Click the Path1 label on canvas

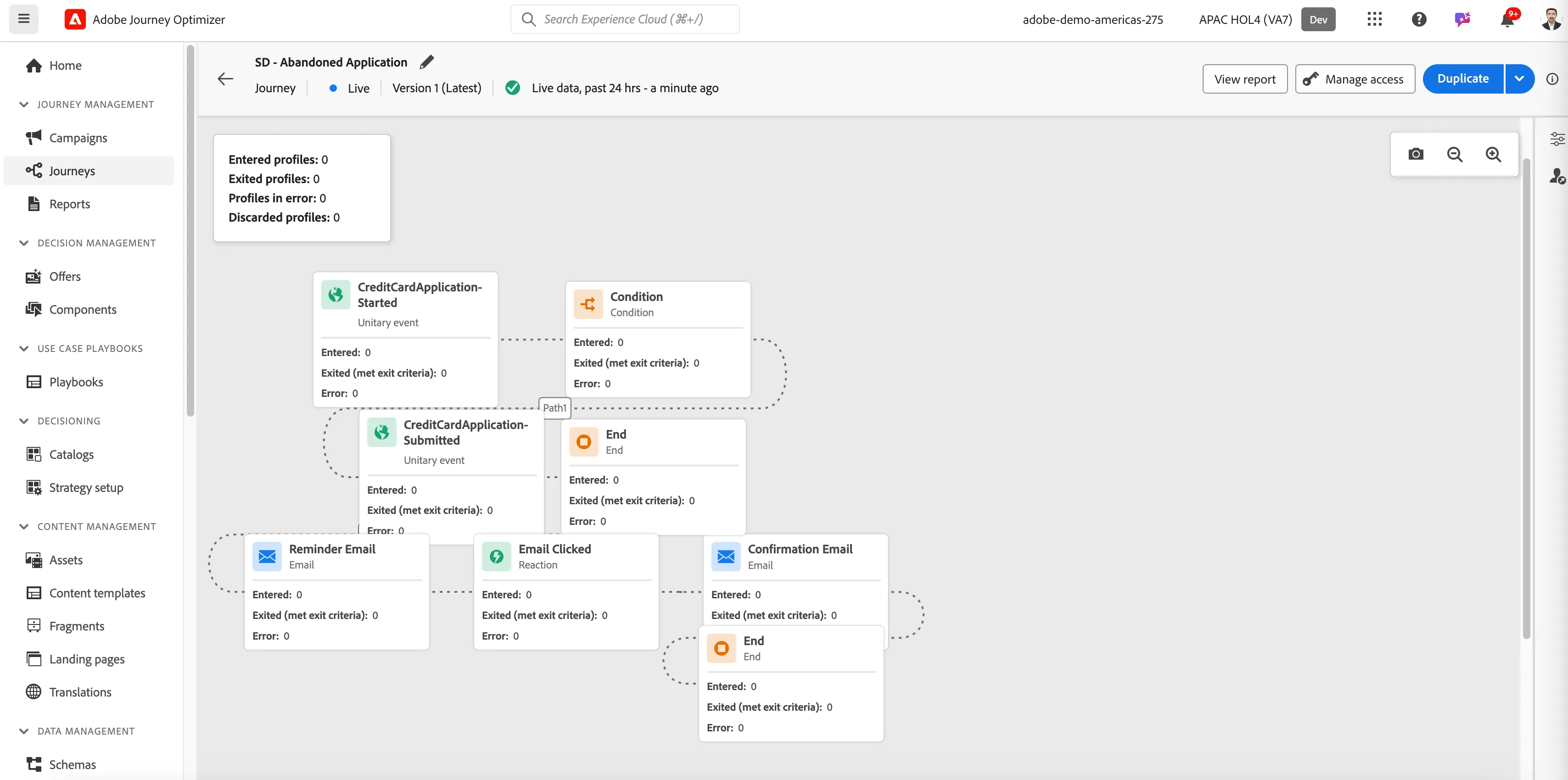point(554,407)
